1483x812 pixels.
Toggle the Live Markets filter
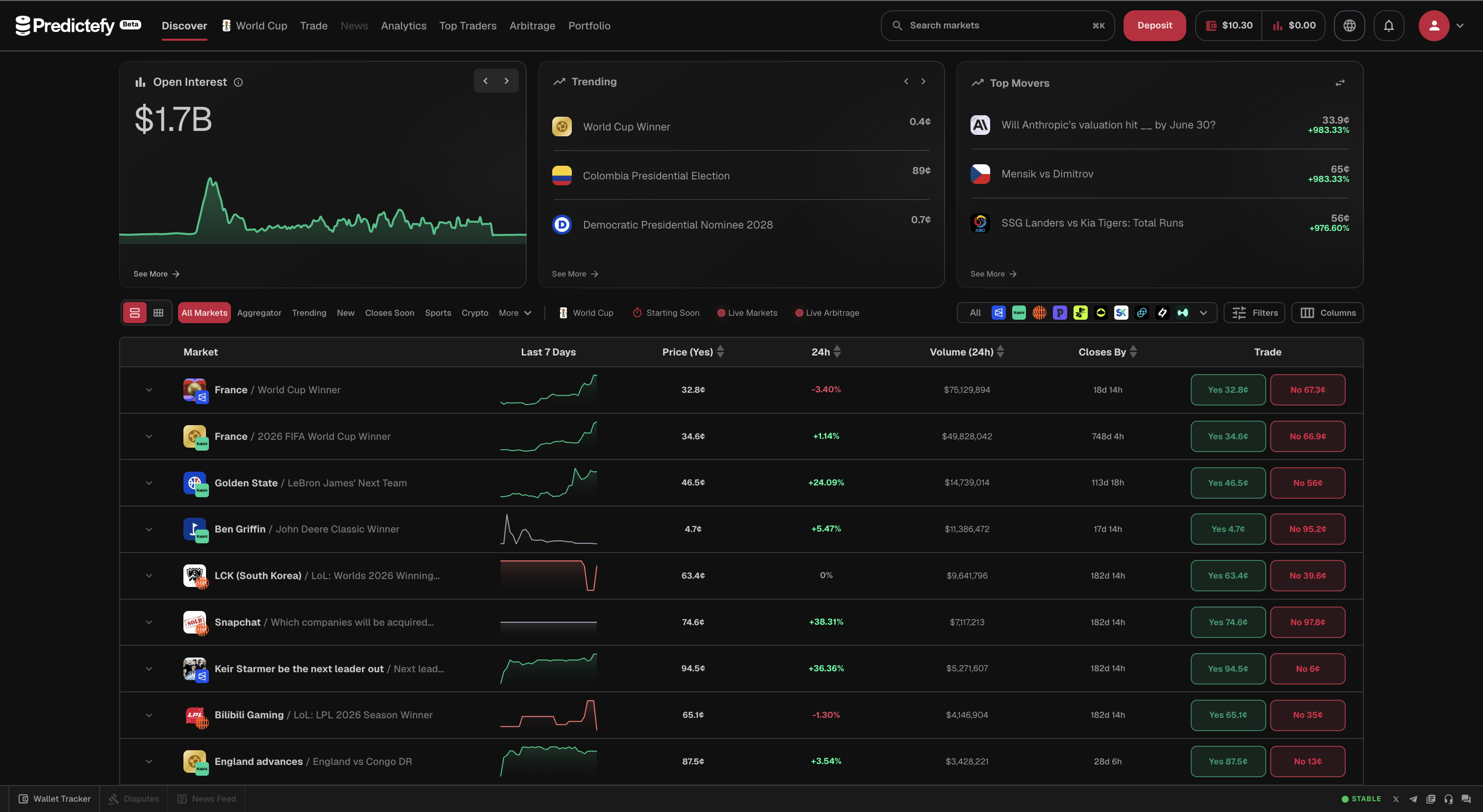[x=747, y=312]
